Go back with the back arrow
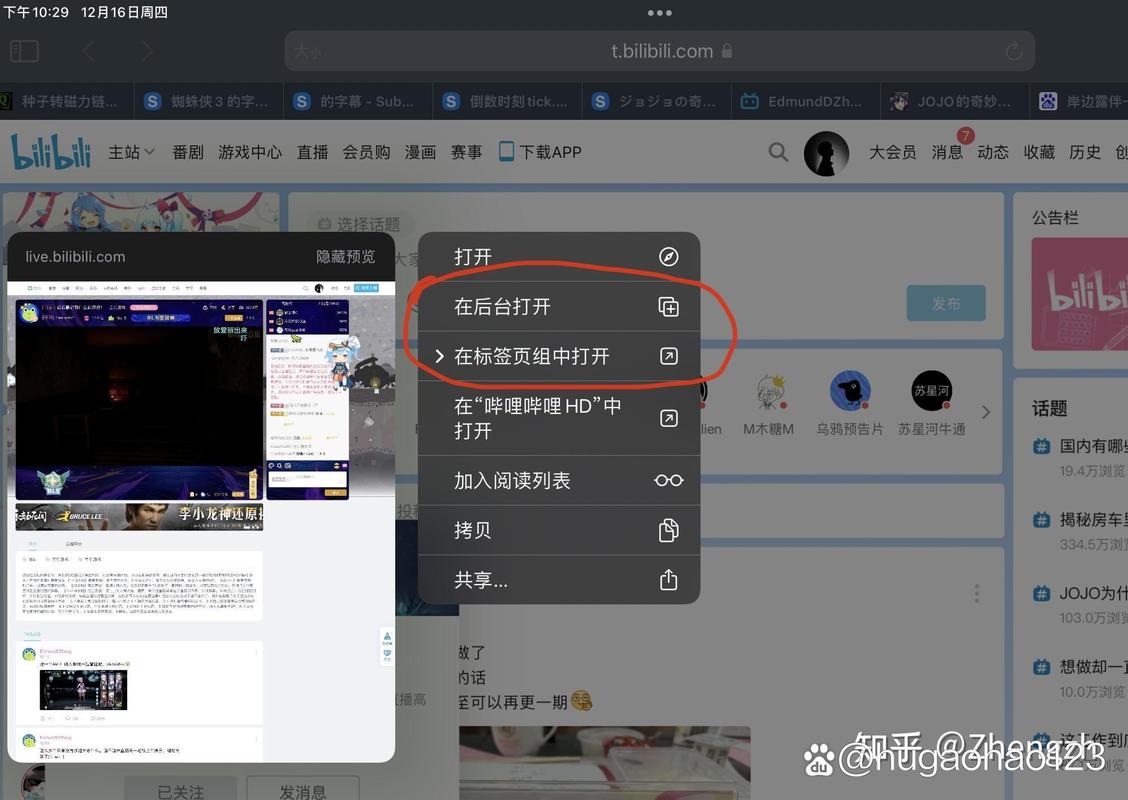1128x800 pixels. (88, 51)
